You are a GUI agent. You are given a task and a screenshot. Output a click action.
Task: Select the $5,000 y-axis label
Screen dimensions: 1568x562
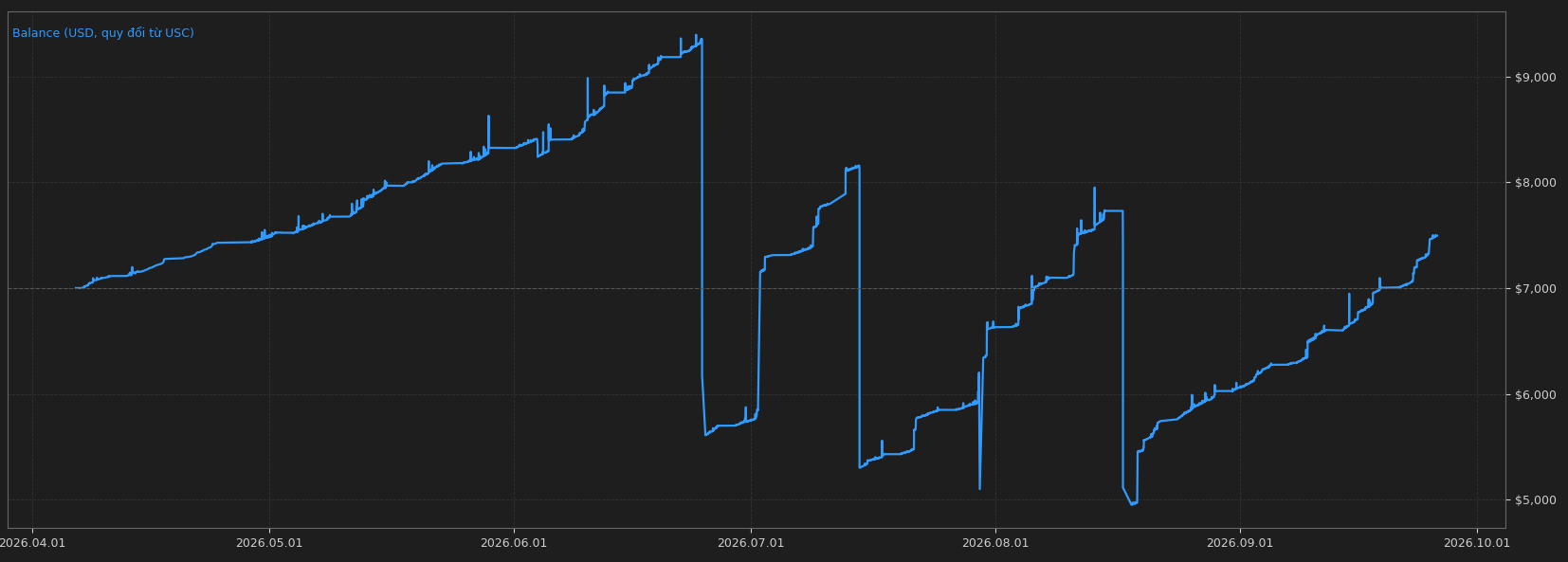click(x=1536, y=500)
